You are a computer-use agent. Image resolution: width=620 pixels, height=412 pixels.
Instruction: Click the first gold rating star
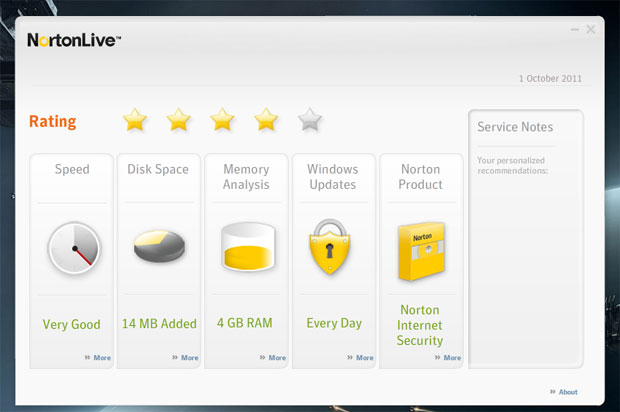tap(135, 119)
